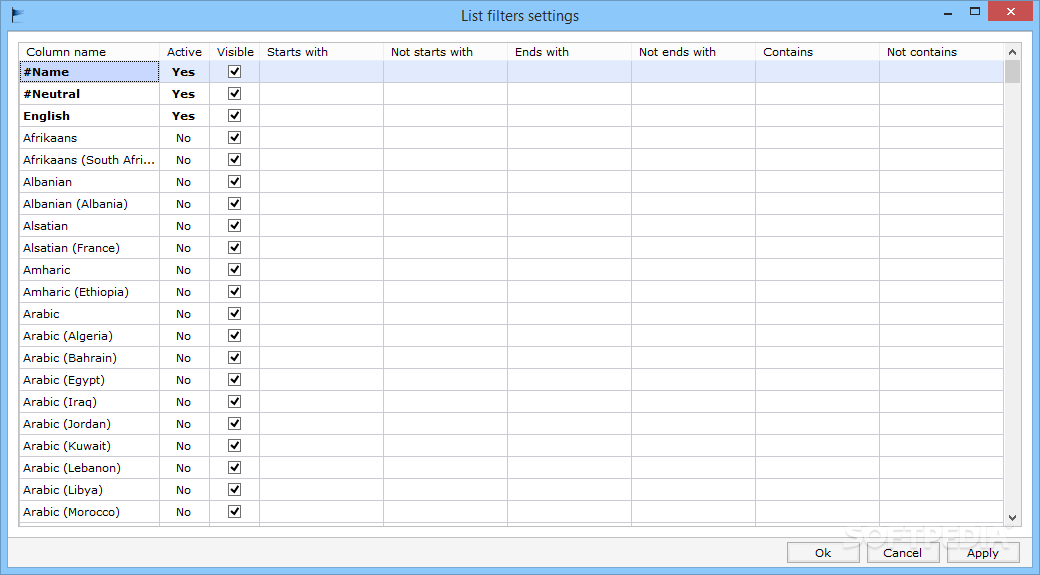Uncheck Visible checkbox for #Neutral row
1040x575 pixels.
point(234,94)
